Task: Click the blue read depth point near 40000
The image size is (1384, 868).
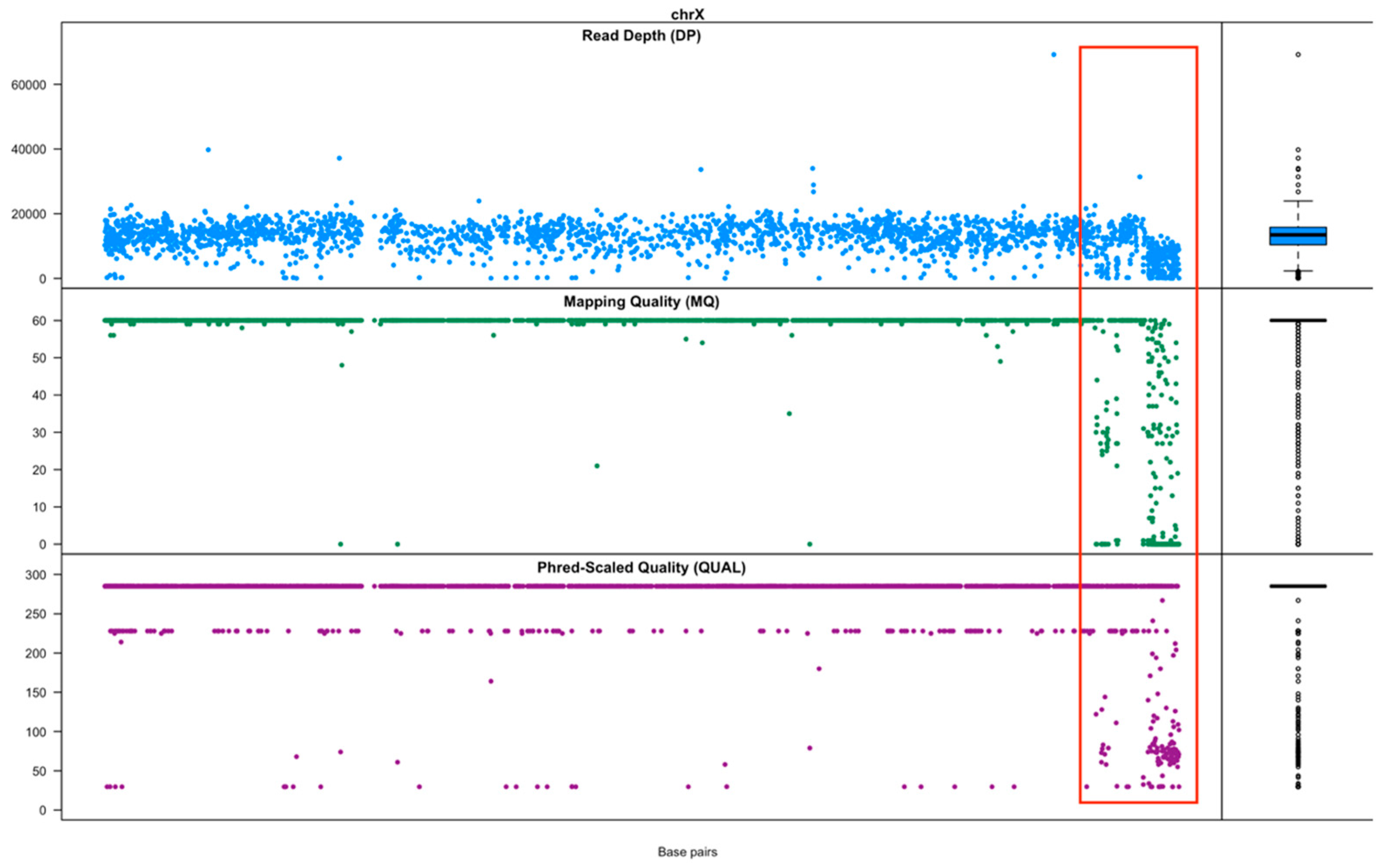Action: (209, 150)
